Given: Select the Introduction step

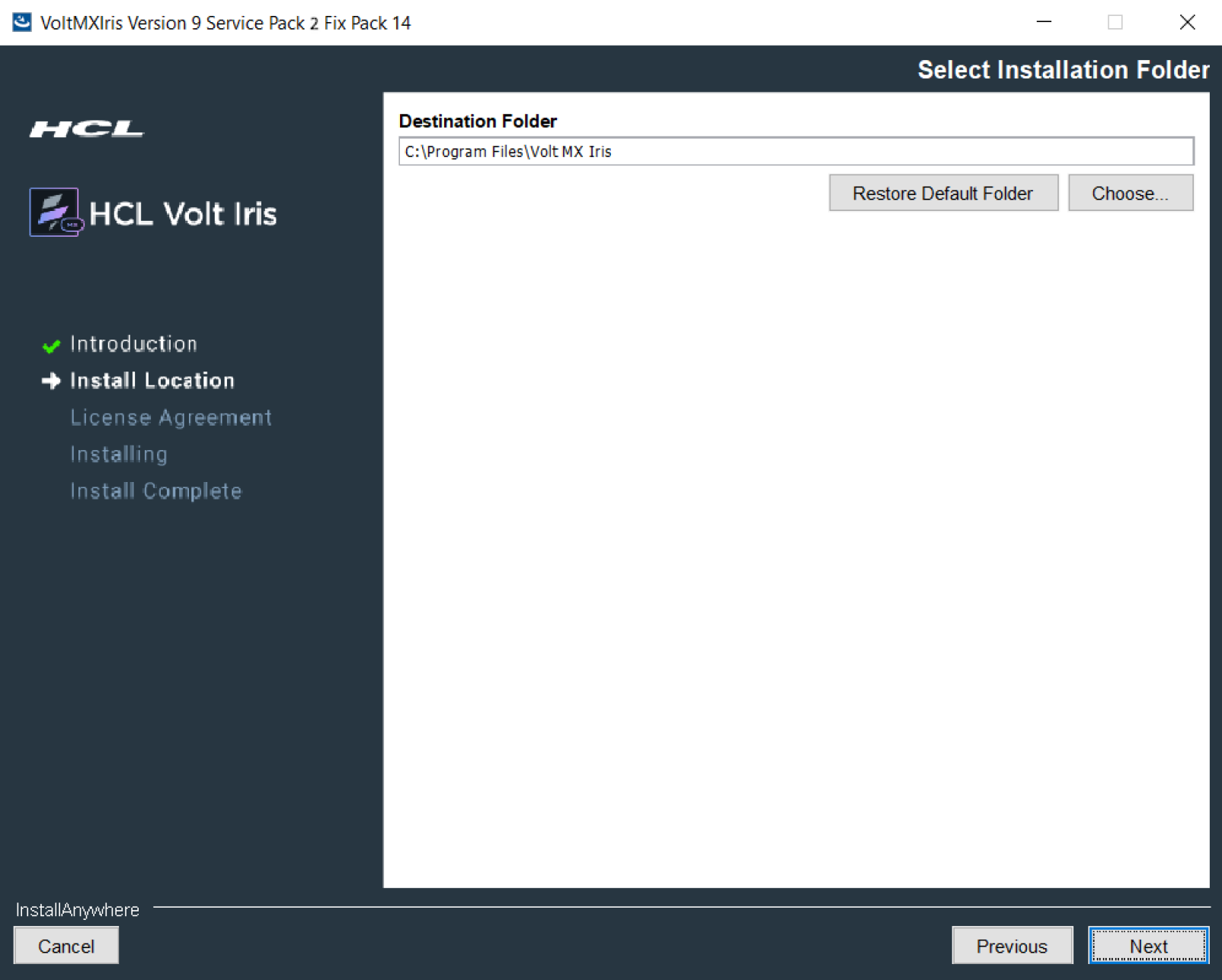Looking at the screenshot, I should coord(133,343).
